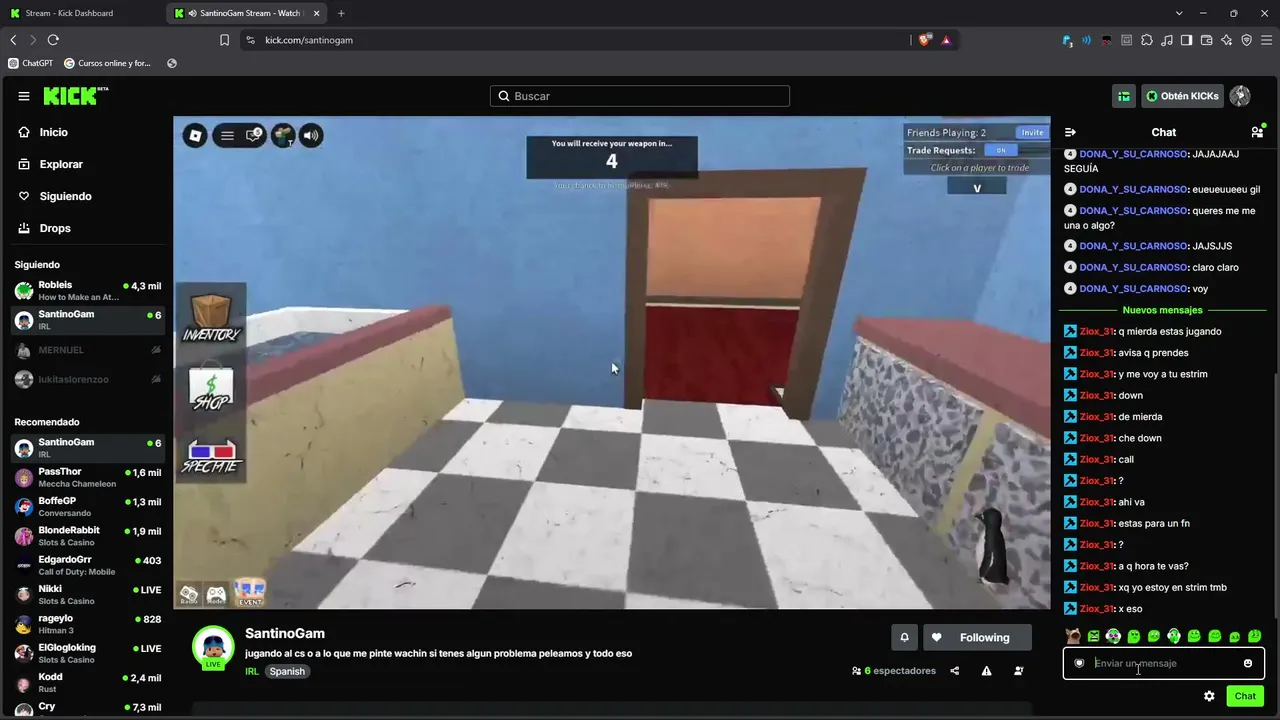Open BlondeRabbit recommended channel
The height and width of the screenshot is (720, 1280).
click(87, 536)
